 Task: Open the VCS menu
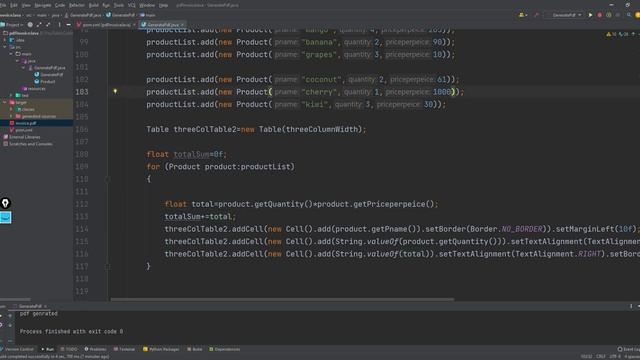pyautogui.click(x=131, y=5)
